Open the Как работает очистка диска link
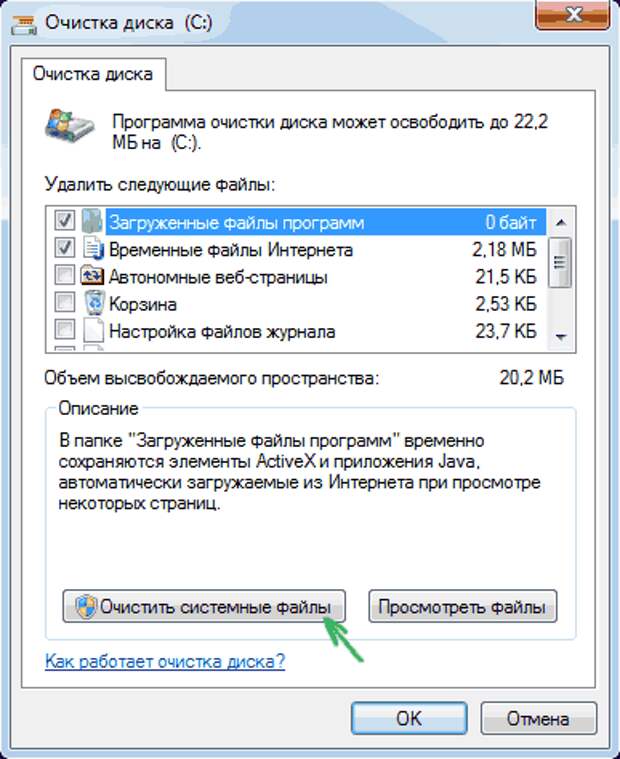This screenshot has width=620, height=759. point(165,661)
